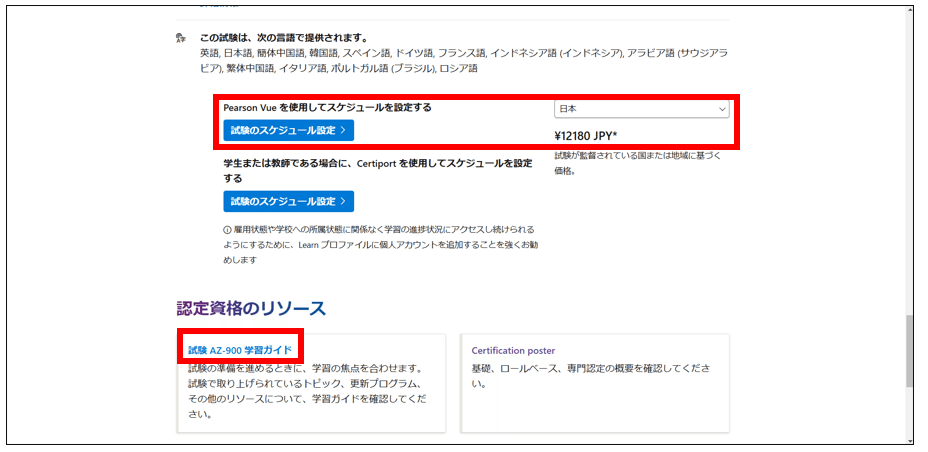
Task: Click 基礎、ロールベース、専門認定 description text
Action: [x=590, y=376]
